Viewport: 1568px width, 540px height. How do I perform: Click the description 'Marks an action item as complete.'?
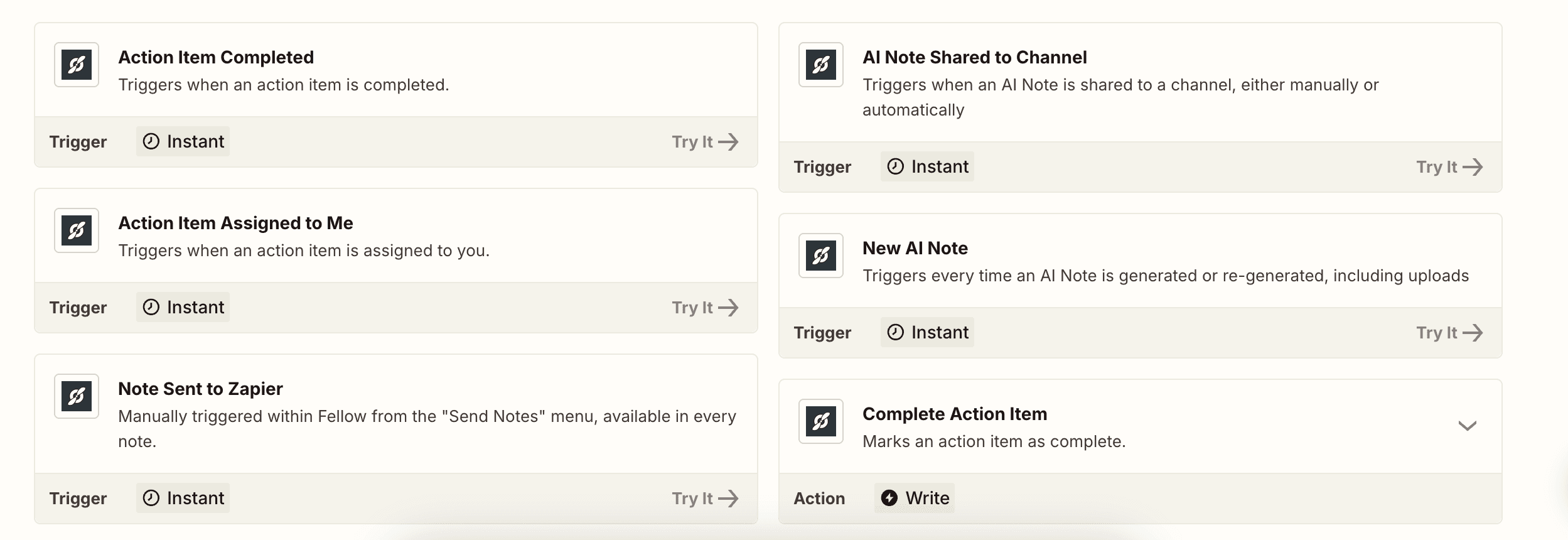pos(994,441)
